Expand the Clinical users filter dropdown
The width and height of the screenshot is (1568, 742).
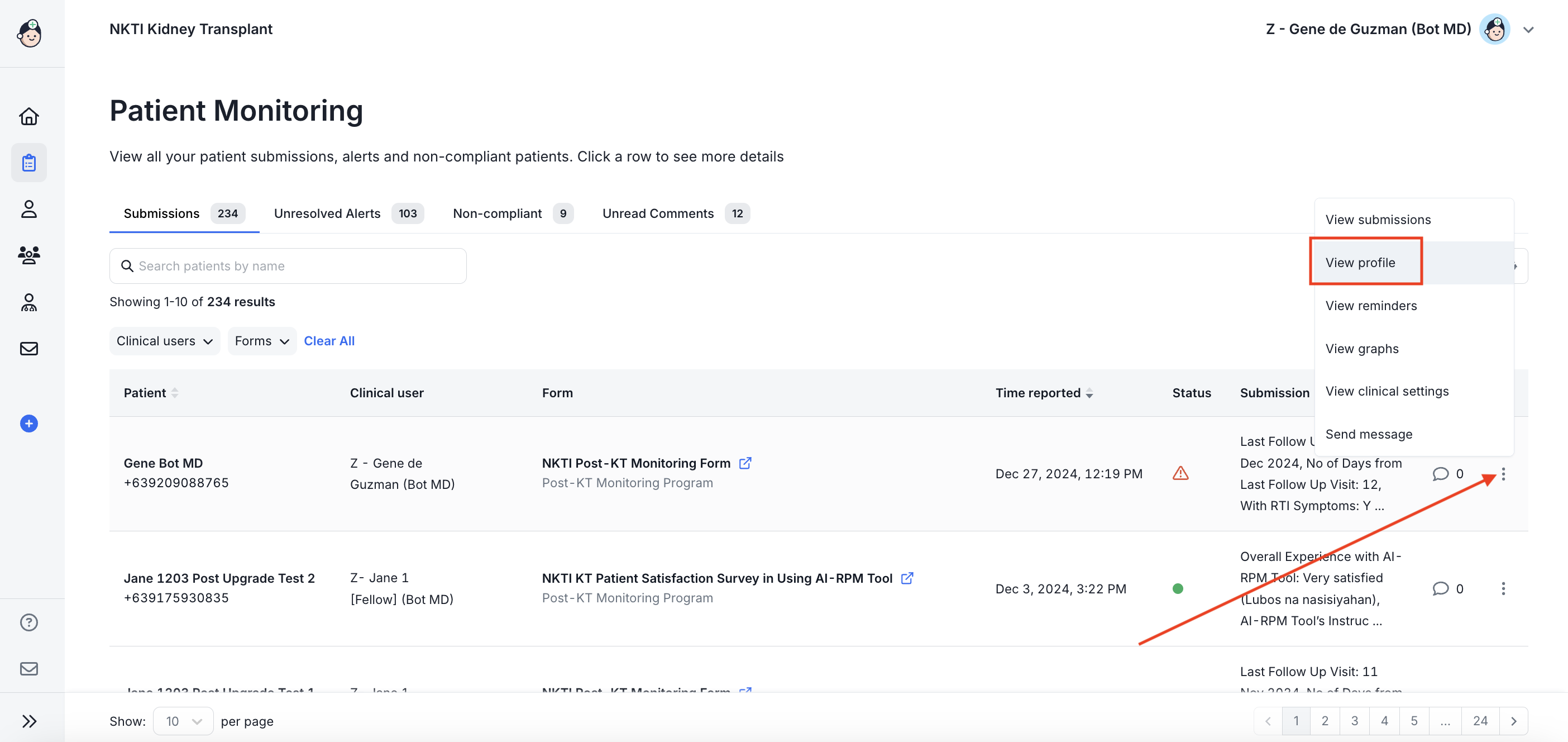(x=164, y=341)
